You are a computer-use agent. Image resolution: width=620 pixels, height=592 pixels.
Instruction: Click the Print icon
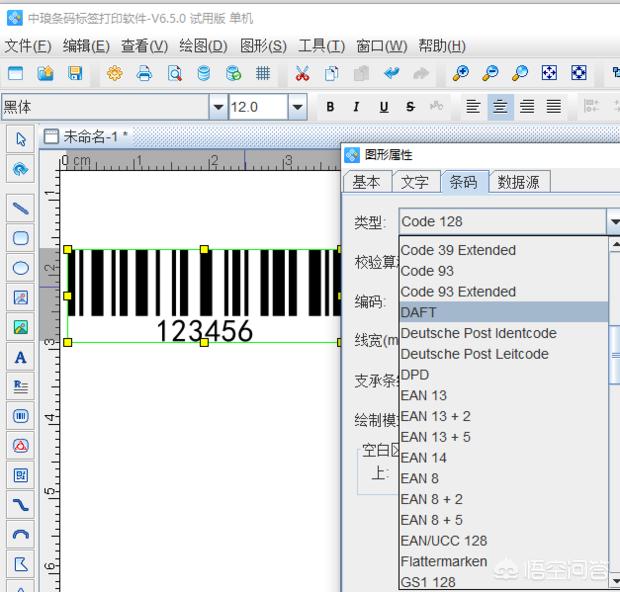pyautogui.click(x=144, y=73)
